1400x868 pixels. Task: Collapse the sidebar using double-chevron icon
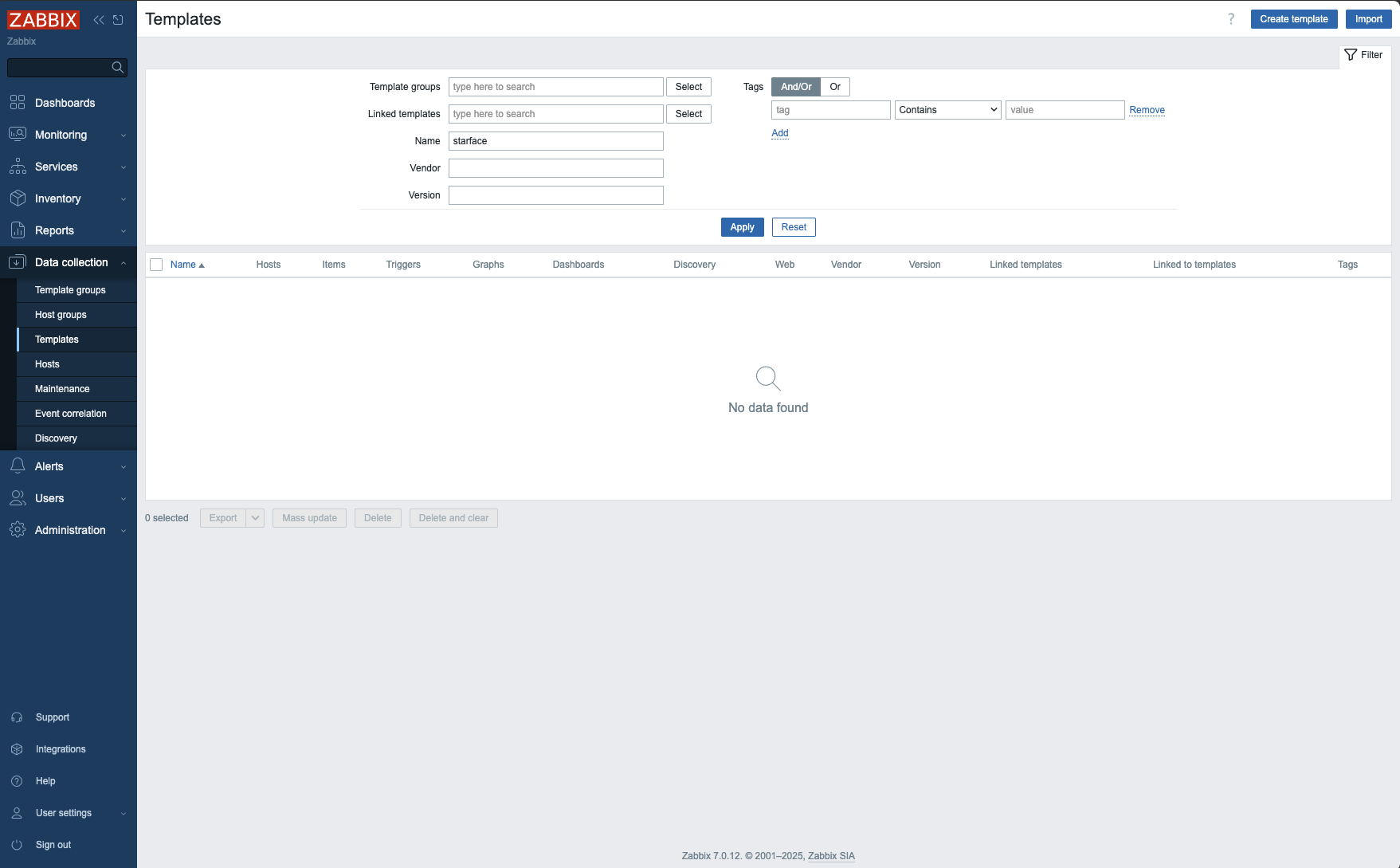click(x=99, y=20)
